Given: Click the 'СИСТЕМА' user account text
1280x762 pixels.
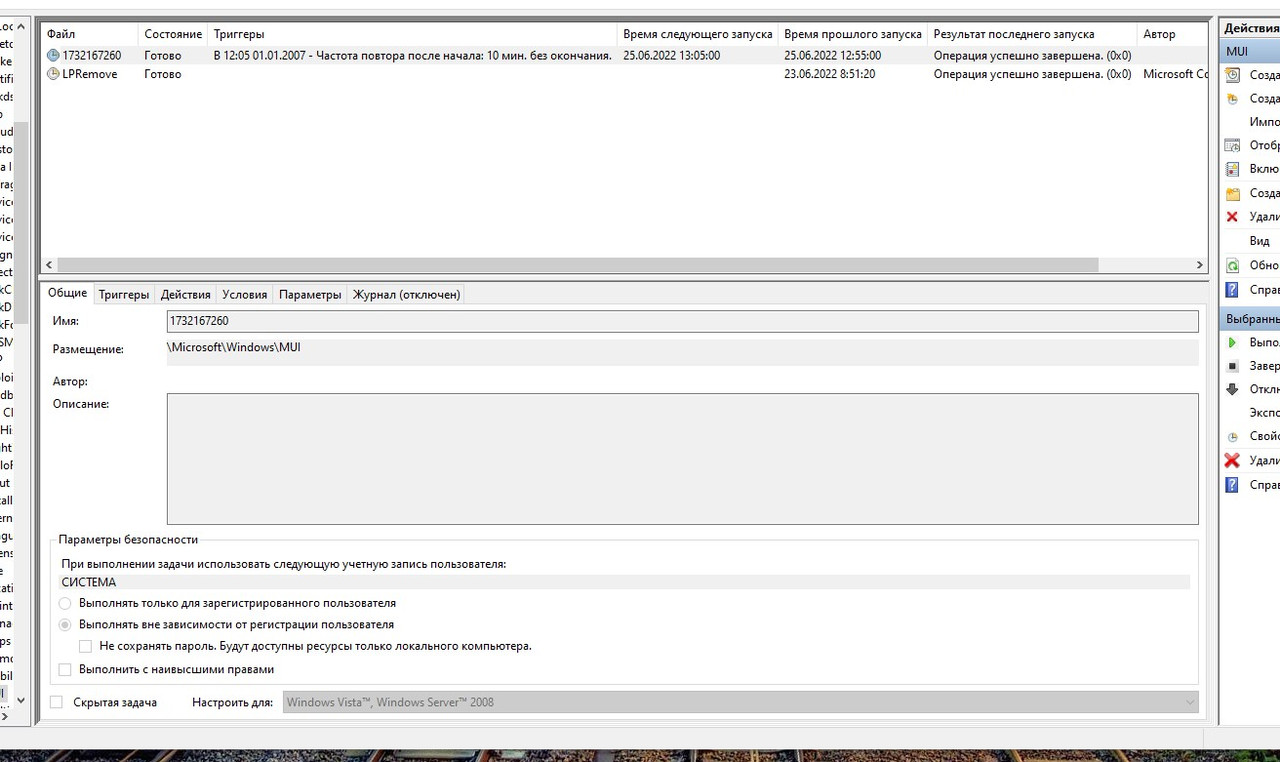Looking at the screenshot, I should click(x=89, y=582).
